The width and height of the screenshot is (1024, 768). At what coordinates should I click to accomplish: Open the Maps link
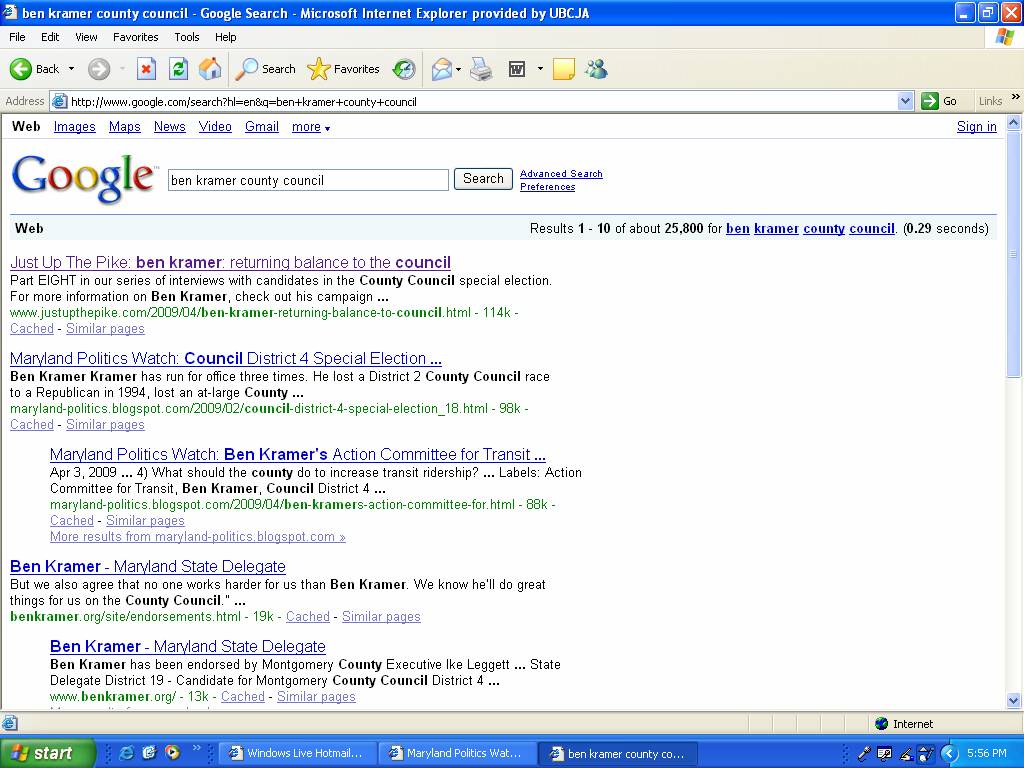pyautogui.click(x=125, y=127)
